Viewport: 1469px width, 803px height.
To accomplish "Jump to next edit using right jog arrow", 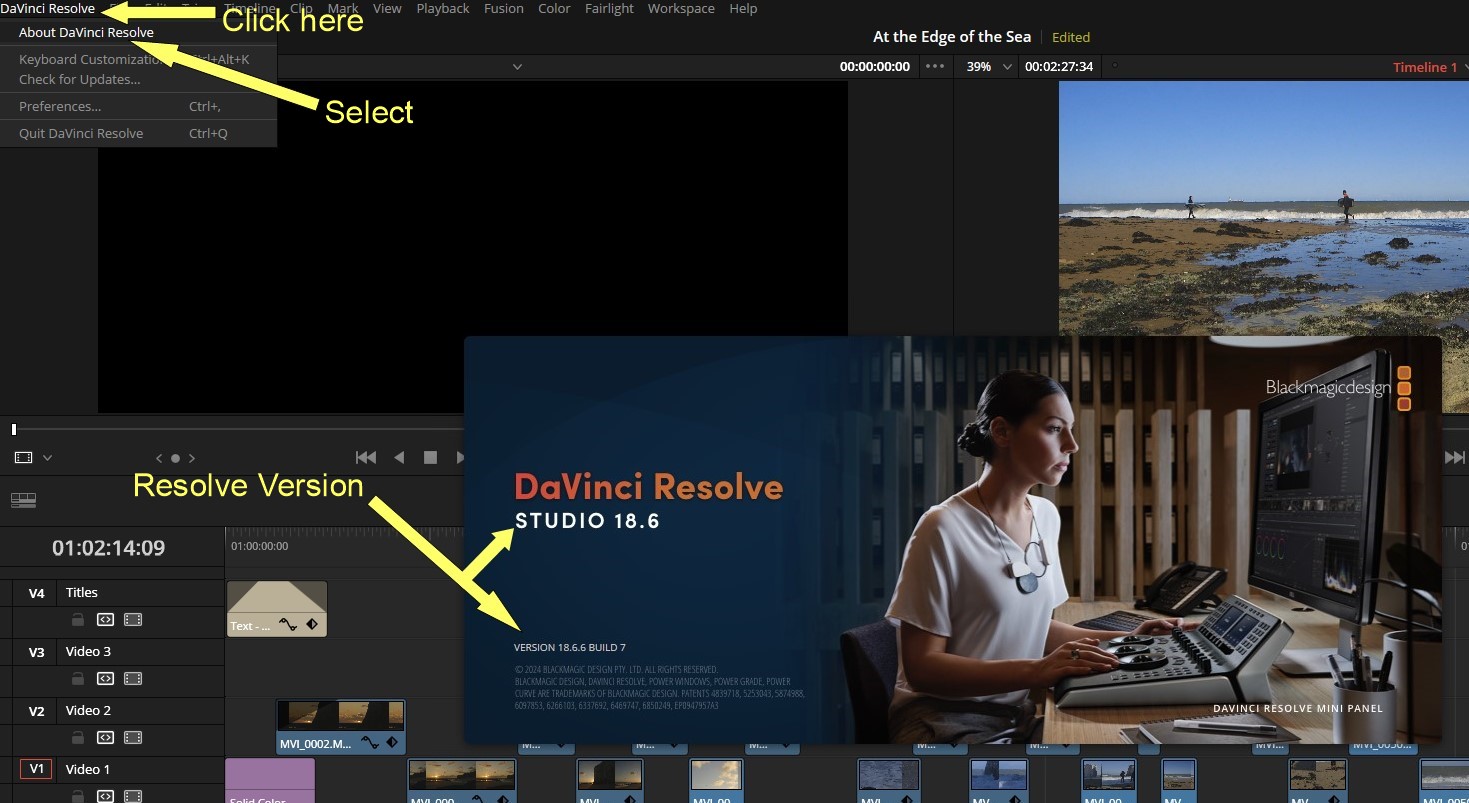I will [191, 458].
